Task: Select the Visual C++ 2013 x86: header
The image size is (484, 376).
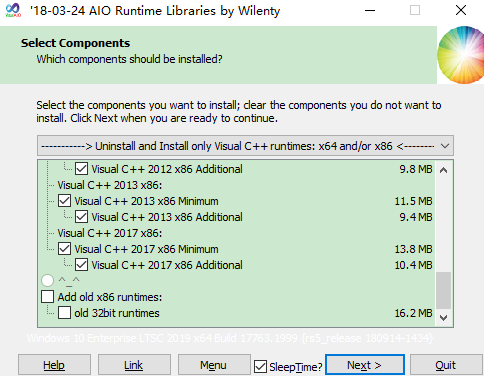Action: [x=110, y=185]
